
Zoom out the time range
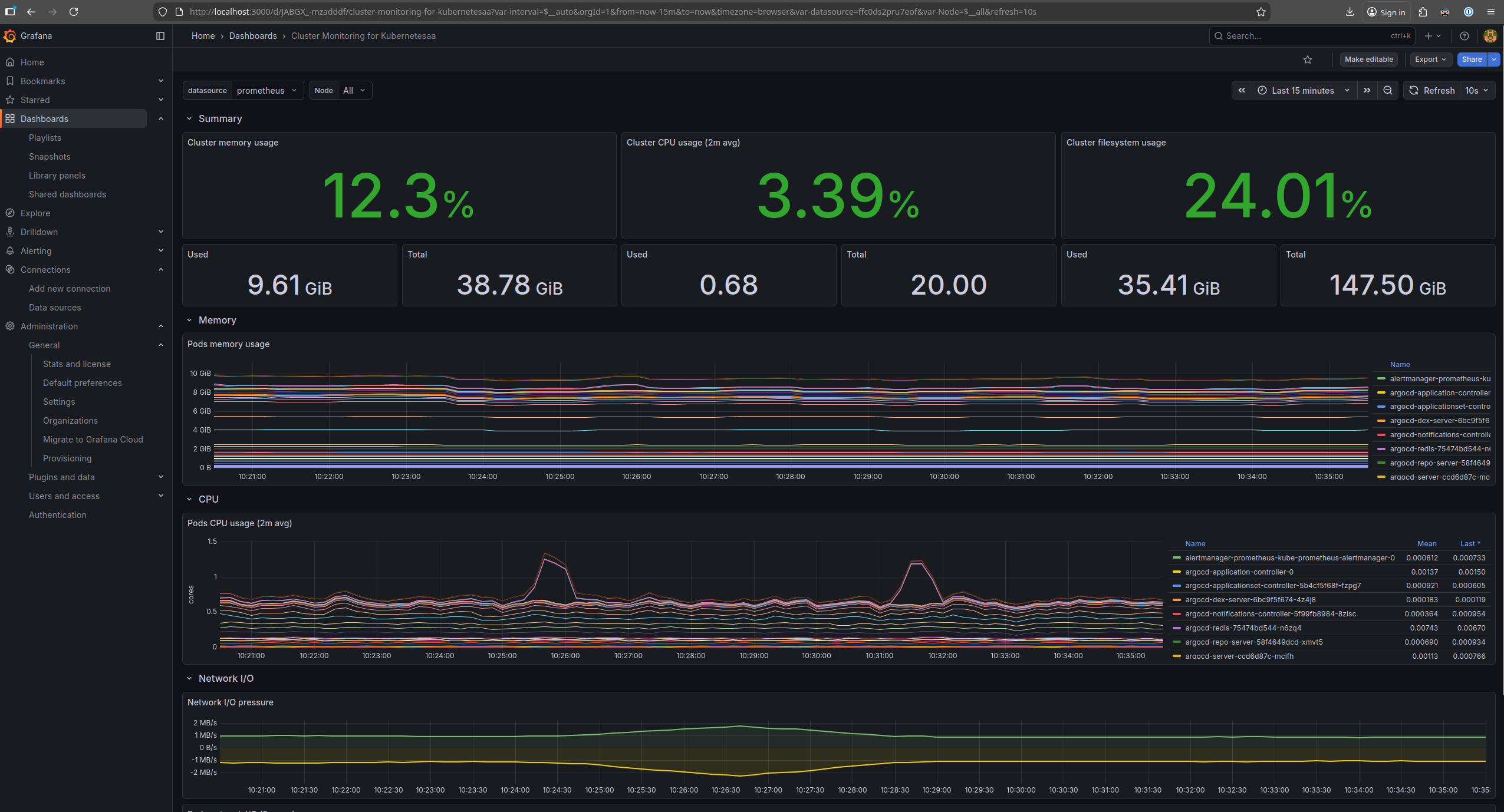coord(1387,90)
